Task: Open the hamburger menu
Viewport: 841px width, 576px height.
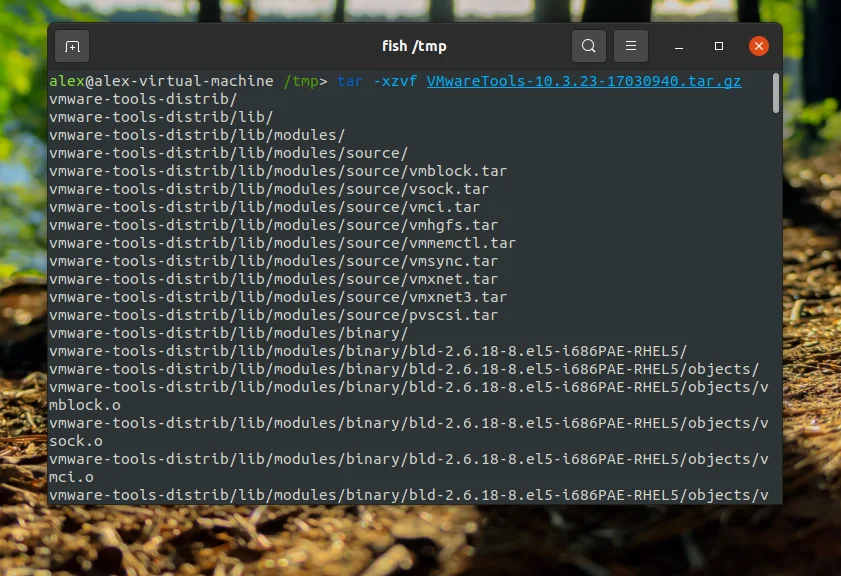Action: (631, 46)
